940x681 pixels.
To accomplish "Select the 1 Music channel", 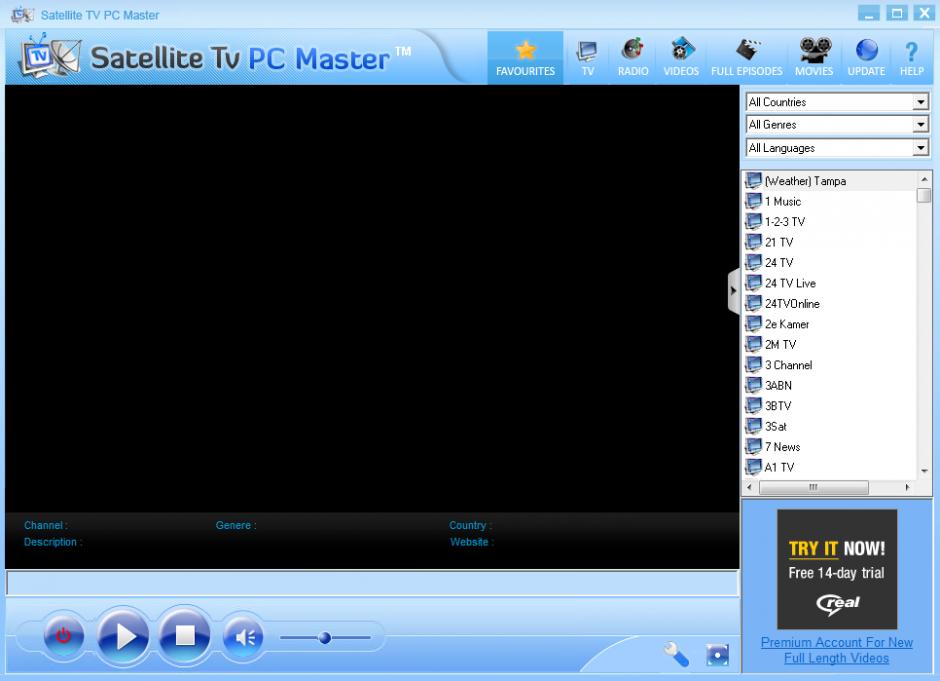I will (x=830, y=201).
